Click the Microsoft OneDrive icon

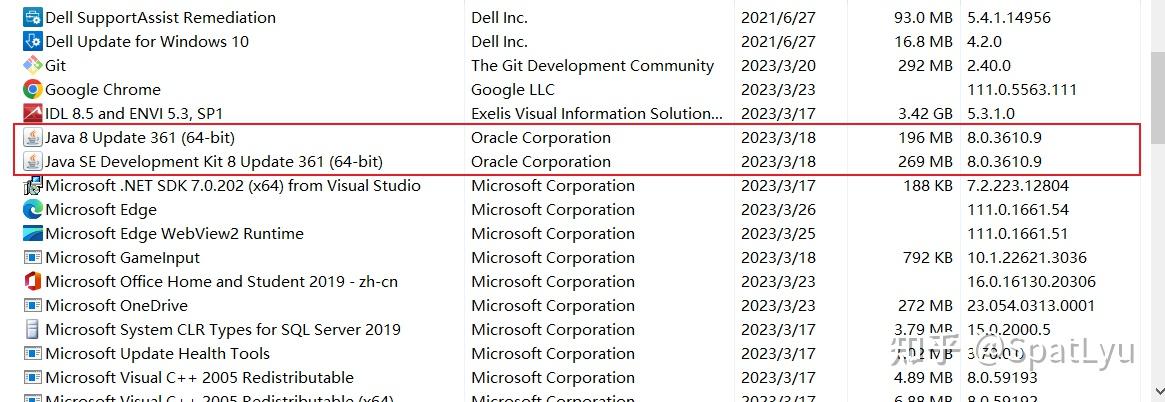click(32, 305)
